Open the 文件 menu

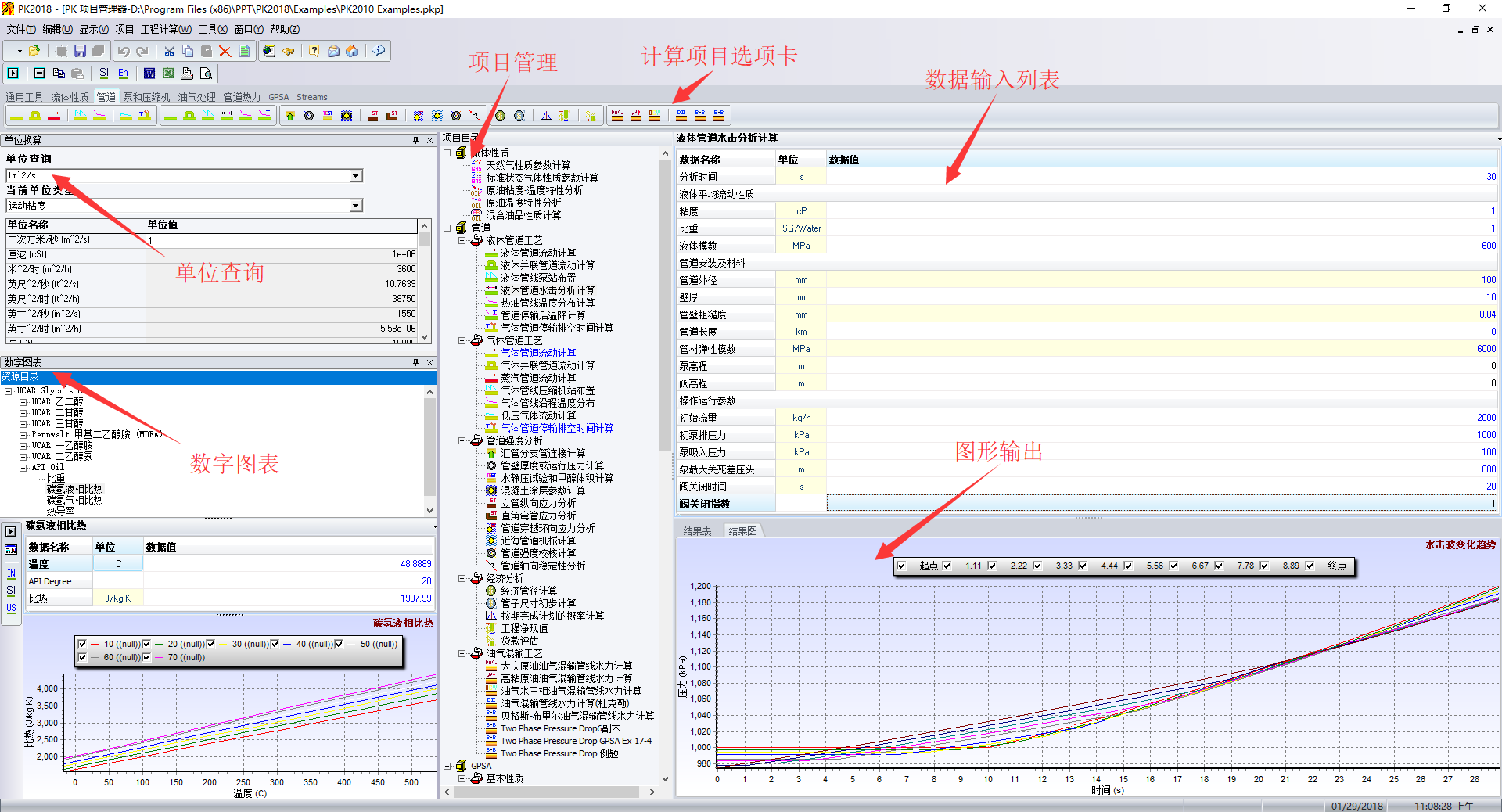click(21, 29)
